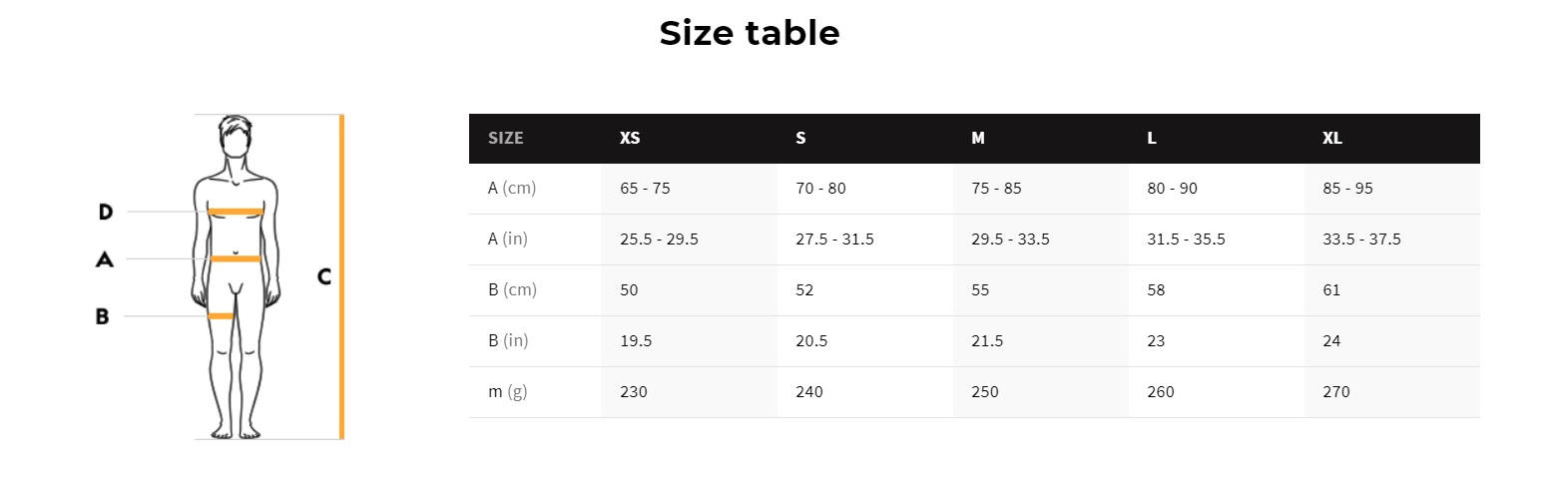Click the 31.5 - 35.5 cell for size L

1186,239
